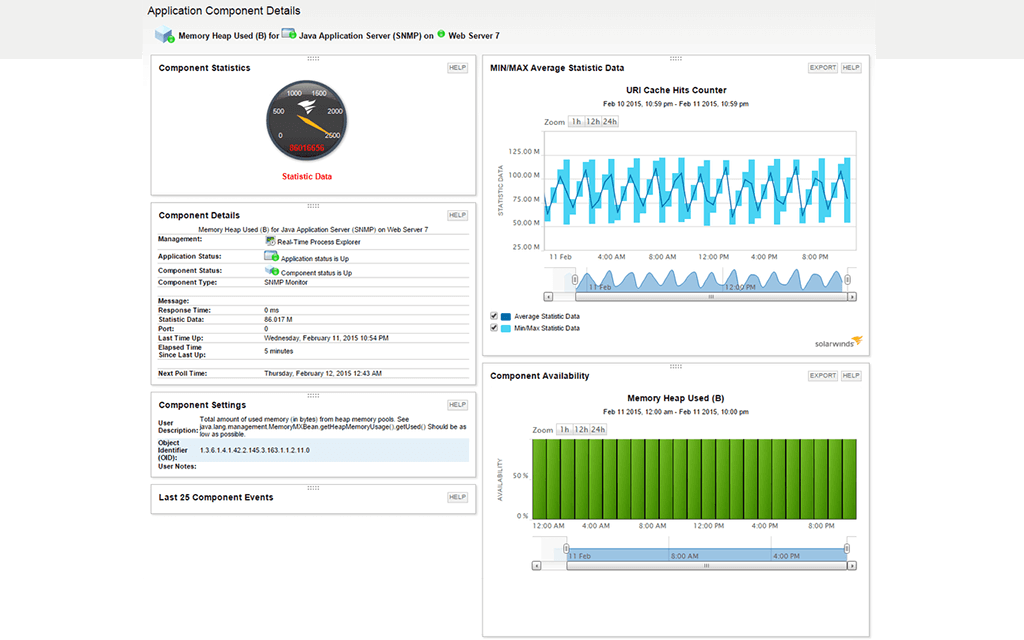Click the SolarWinds logo
1024x640 pixels.
837,340
